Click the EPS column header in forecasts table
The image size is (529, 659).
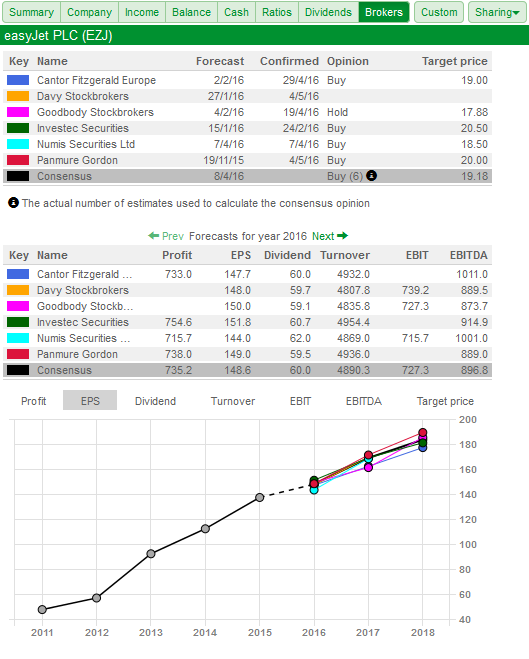click(241, 255)
